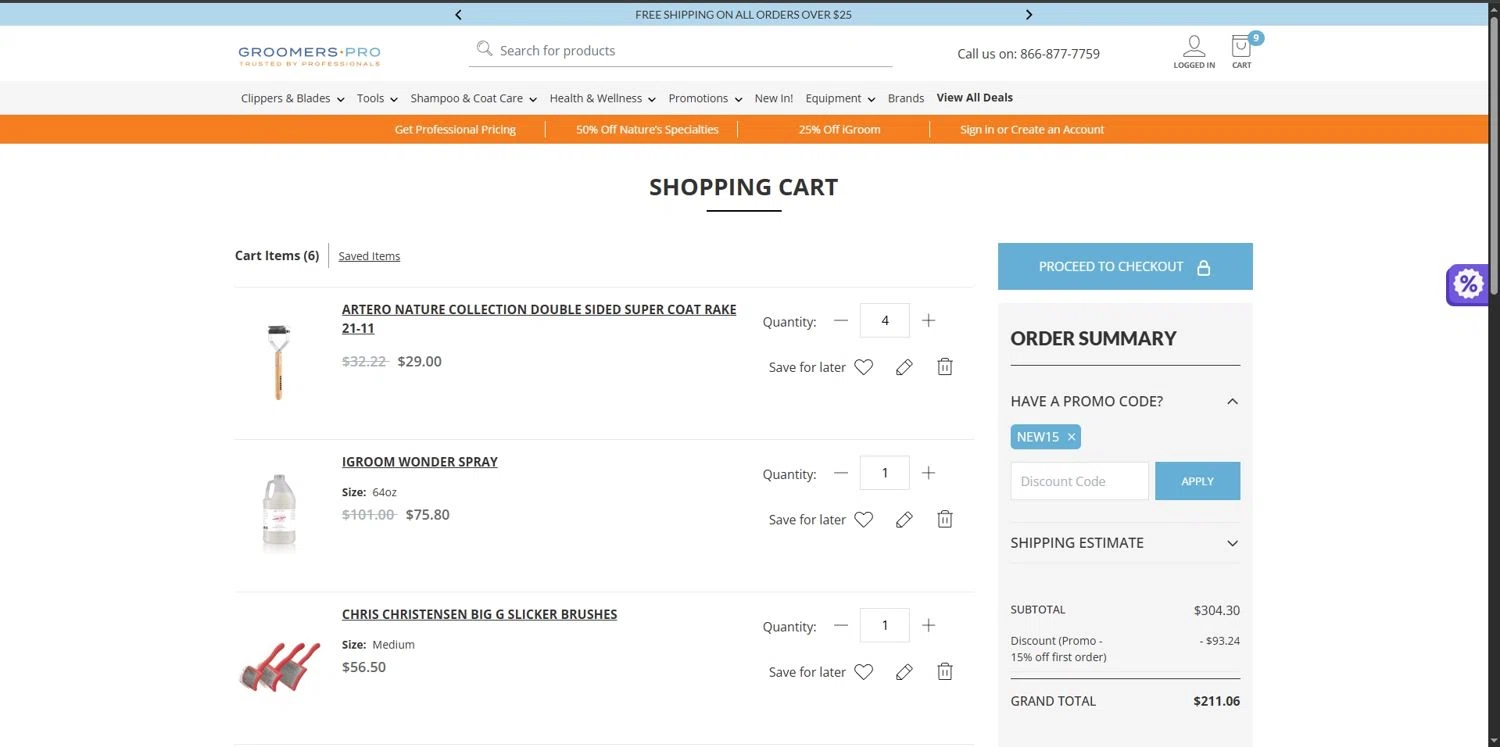Screen dimensions: 1500x747
Task: Collapse the Have a Promo Code section
Action: 1232,401
